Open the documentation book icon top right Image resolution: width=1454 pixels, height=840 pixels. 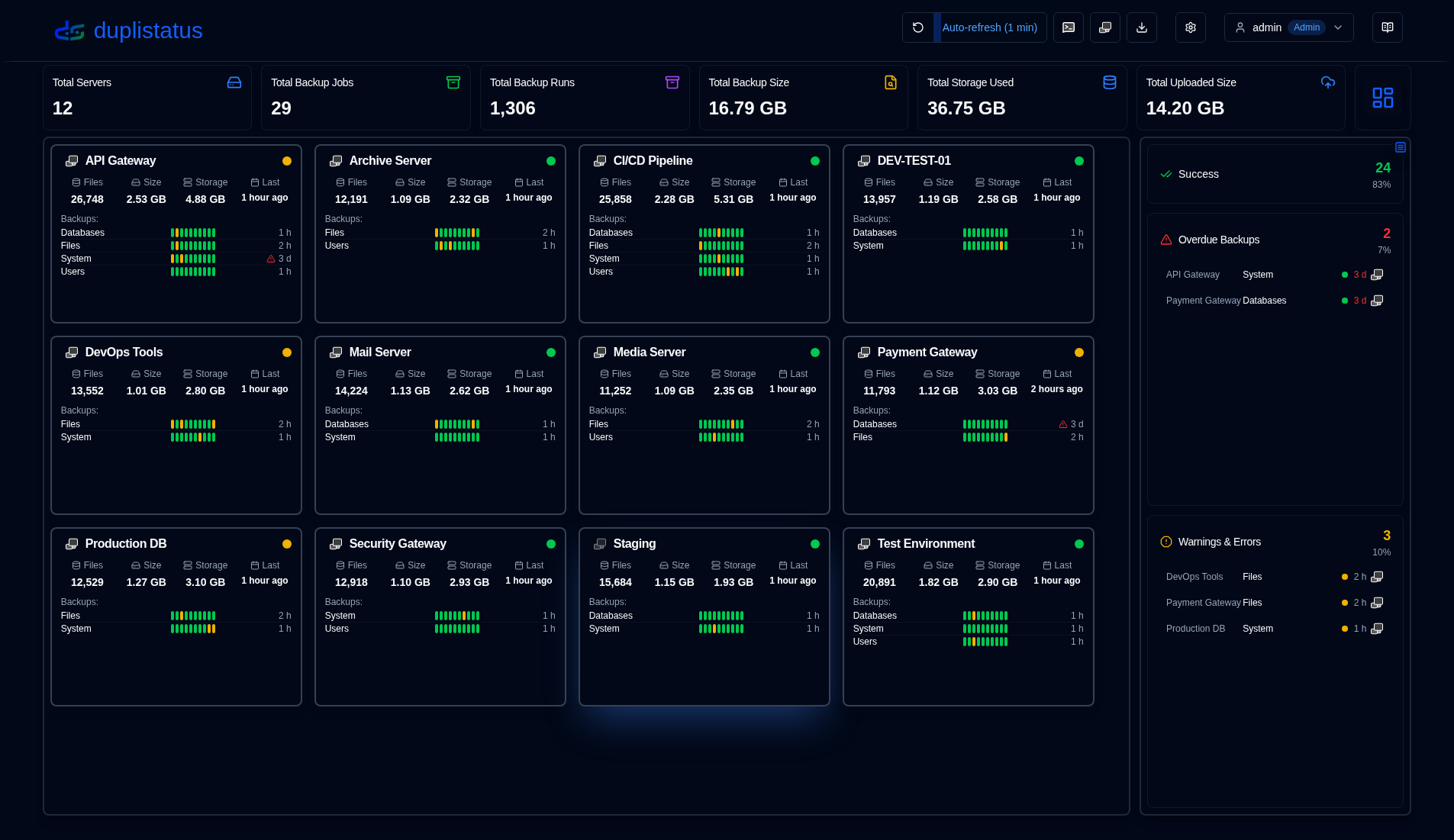click(1387, 27)
